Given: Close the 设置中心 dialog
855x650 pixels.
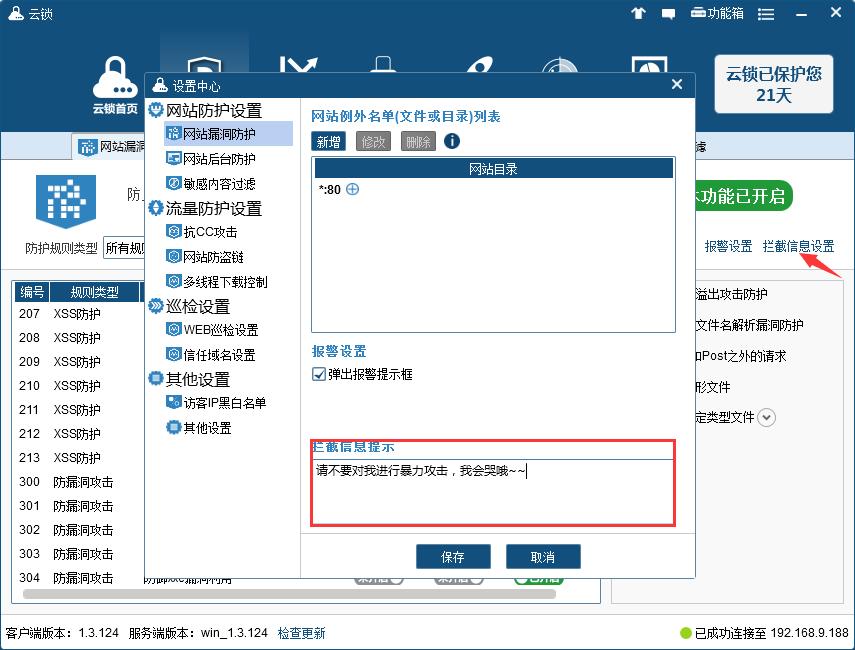Looking at the screenshot, I should tap(677, 84).
